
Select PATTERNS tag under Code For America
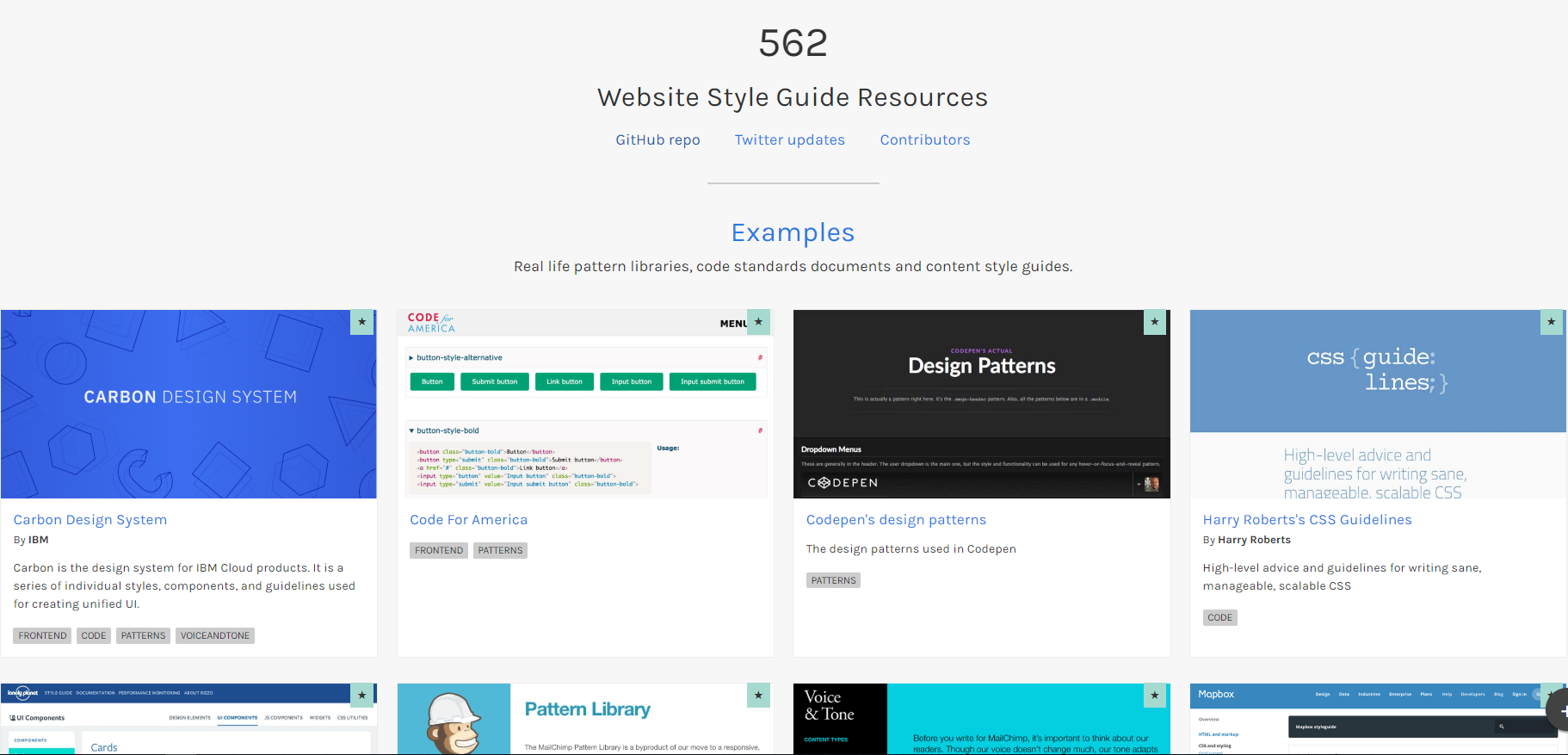pyautogui.click(x=500, y=550)
